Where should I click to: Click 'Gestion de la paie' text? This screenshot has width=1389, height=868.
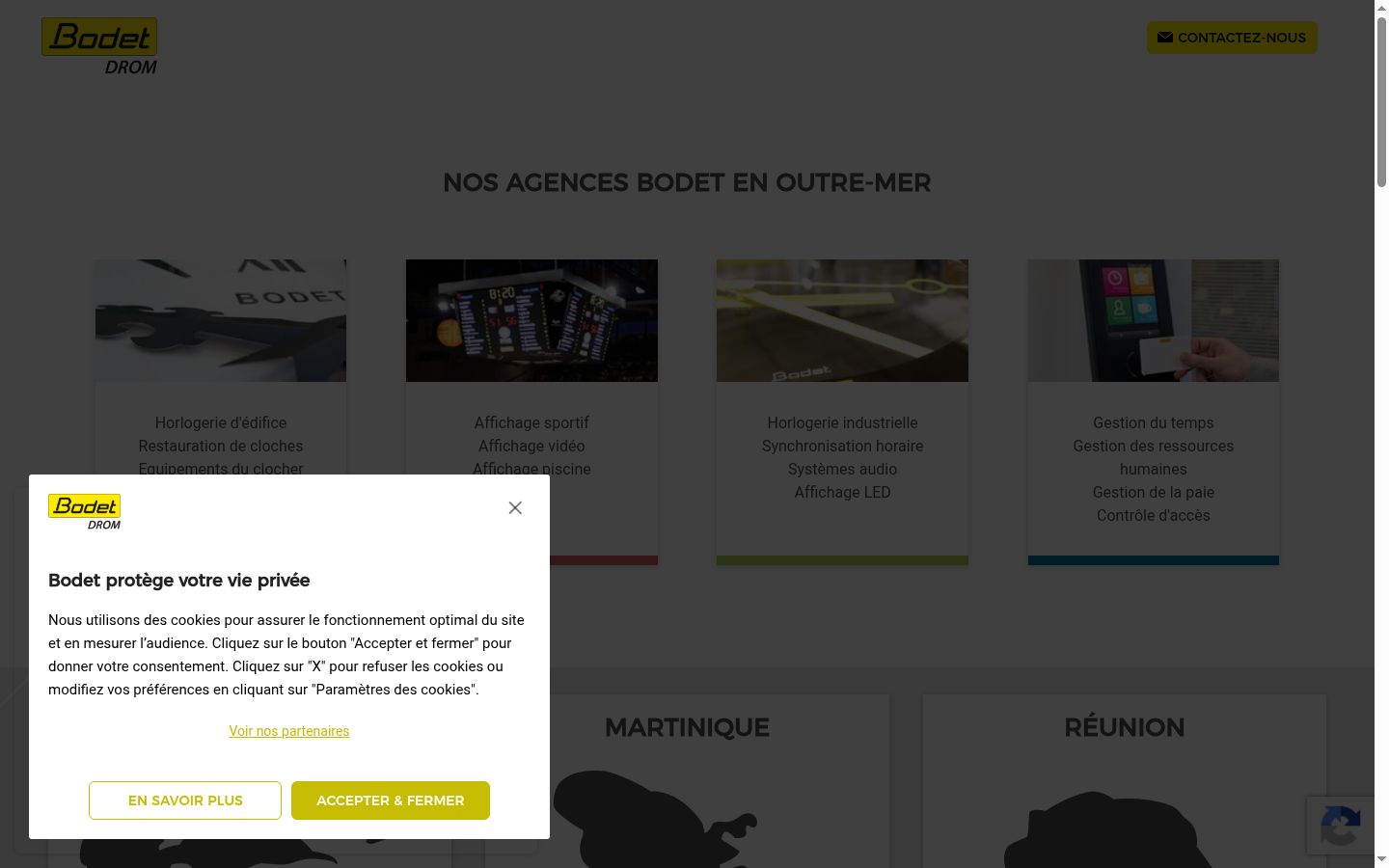(x=1154, y=492)
